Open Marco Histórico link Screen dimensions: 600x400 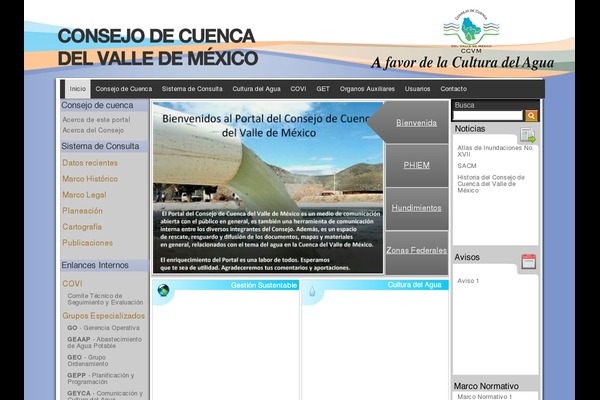(90, 179)
